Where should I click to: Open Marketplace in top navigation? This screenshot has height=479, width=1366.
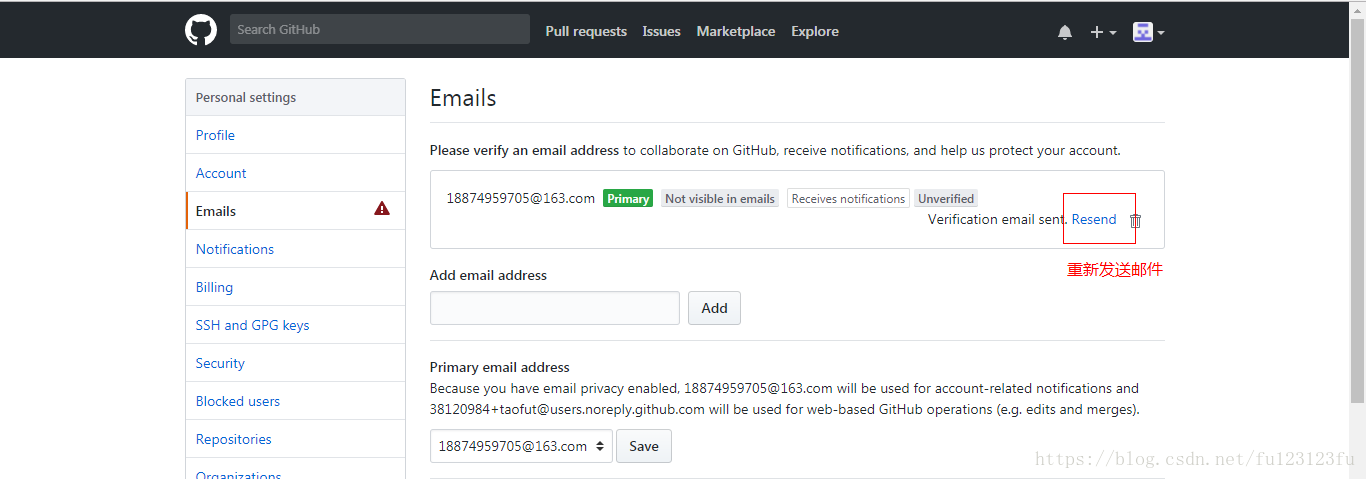736,31
